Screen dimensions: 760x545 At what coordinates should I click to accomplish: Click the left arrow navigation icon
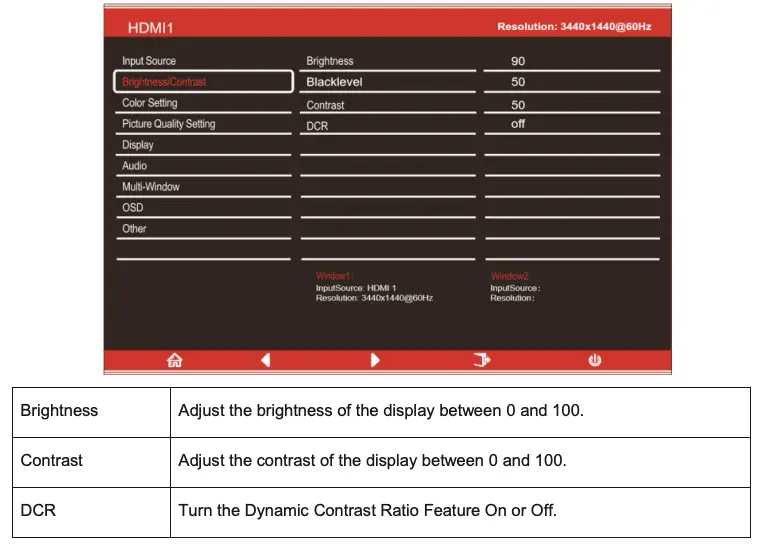[266, 360]
